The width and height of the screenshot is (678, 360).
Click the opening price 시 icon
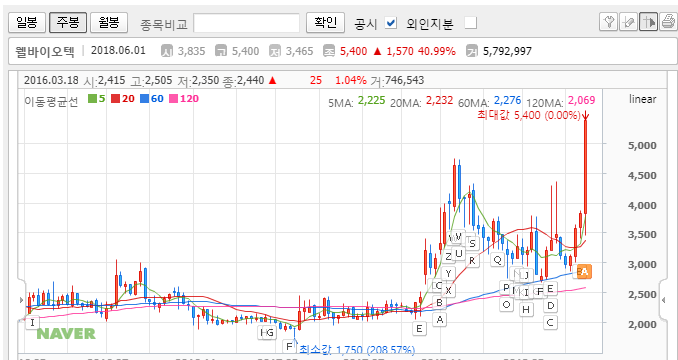[x=167, y=51]
